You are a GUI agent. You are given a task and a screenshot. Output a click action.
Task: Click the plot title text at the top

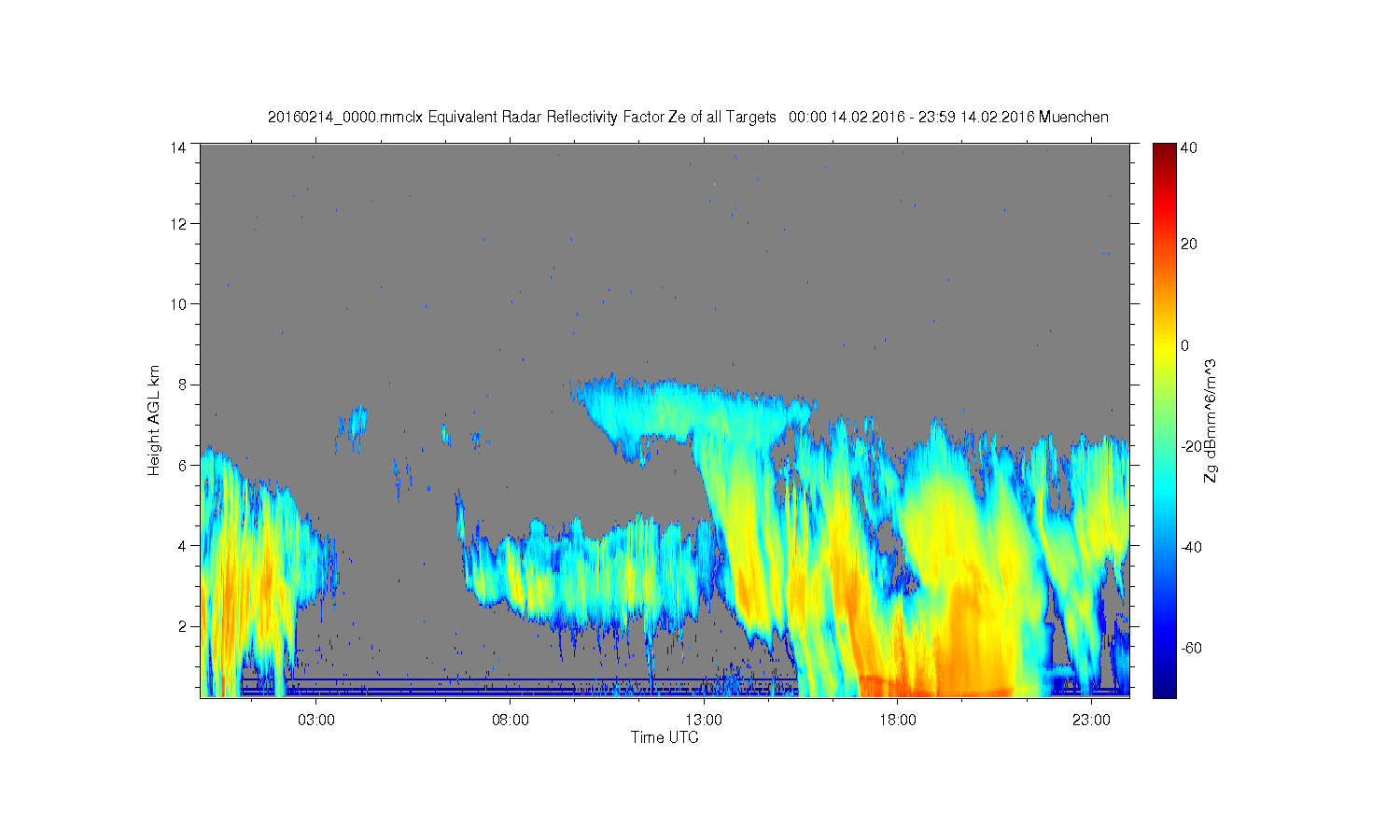[688, 117]
